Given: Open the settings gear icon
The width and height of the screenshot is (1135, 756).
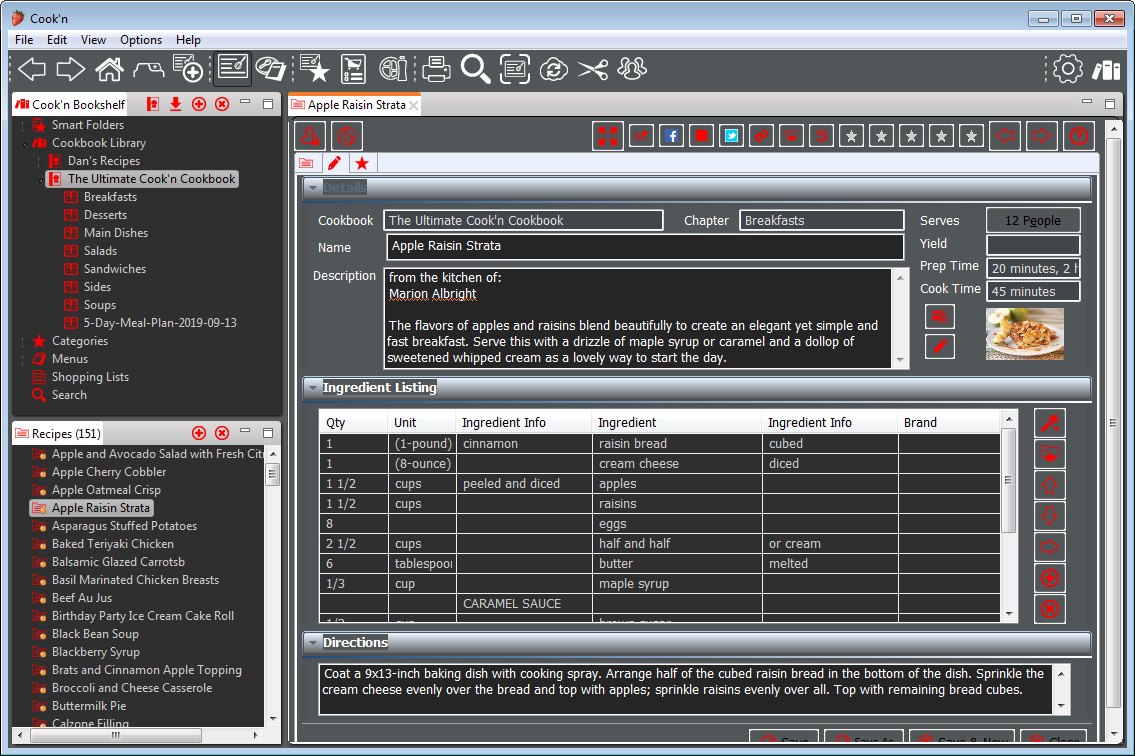Looking at the screenshot, I should pyautogui.click(x=1068, y=69).
